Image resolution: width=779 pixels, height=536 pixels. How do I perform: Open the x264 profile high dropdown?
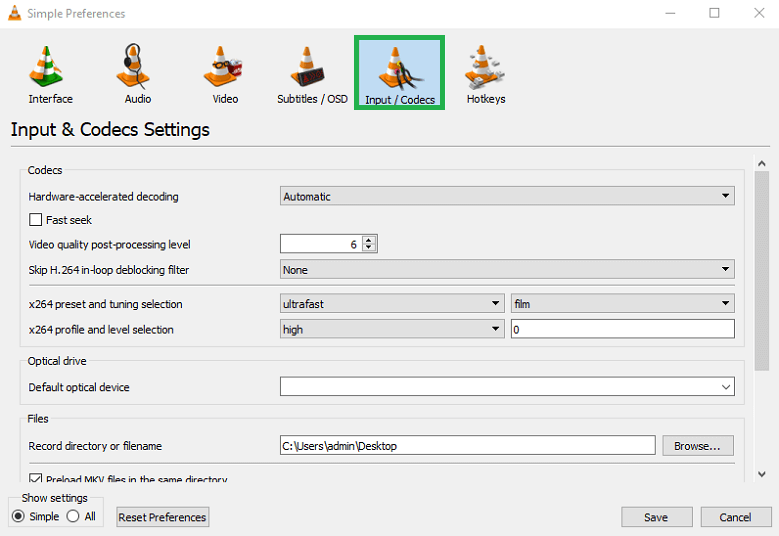tap(392, 329)
